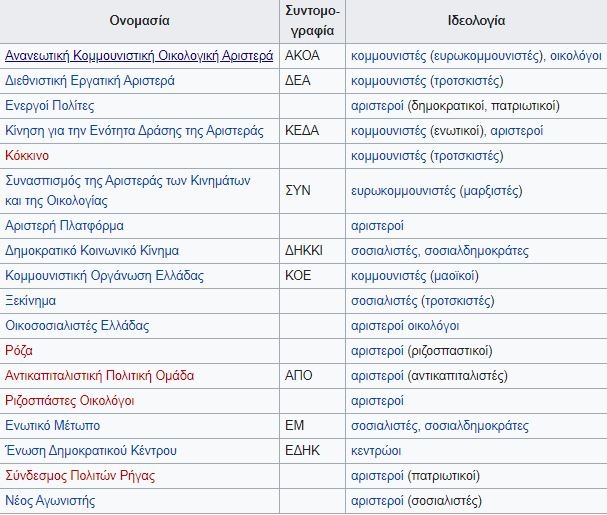Open the Νέος Αγωνιστής link
The width and height of the screenshot is (607, 515).
(x=50, y=500)
